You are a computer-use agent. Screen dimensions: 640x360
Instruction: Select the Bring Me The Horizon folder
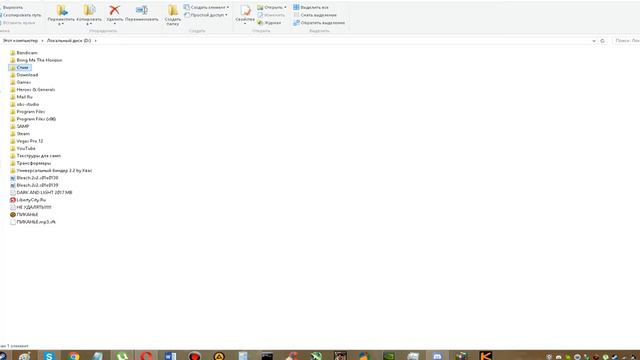click(x=36, y=60)
